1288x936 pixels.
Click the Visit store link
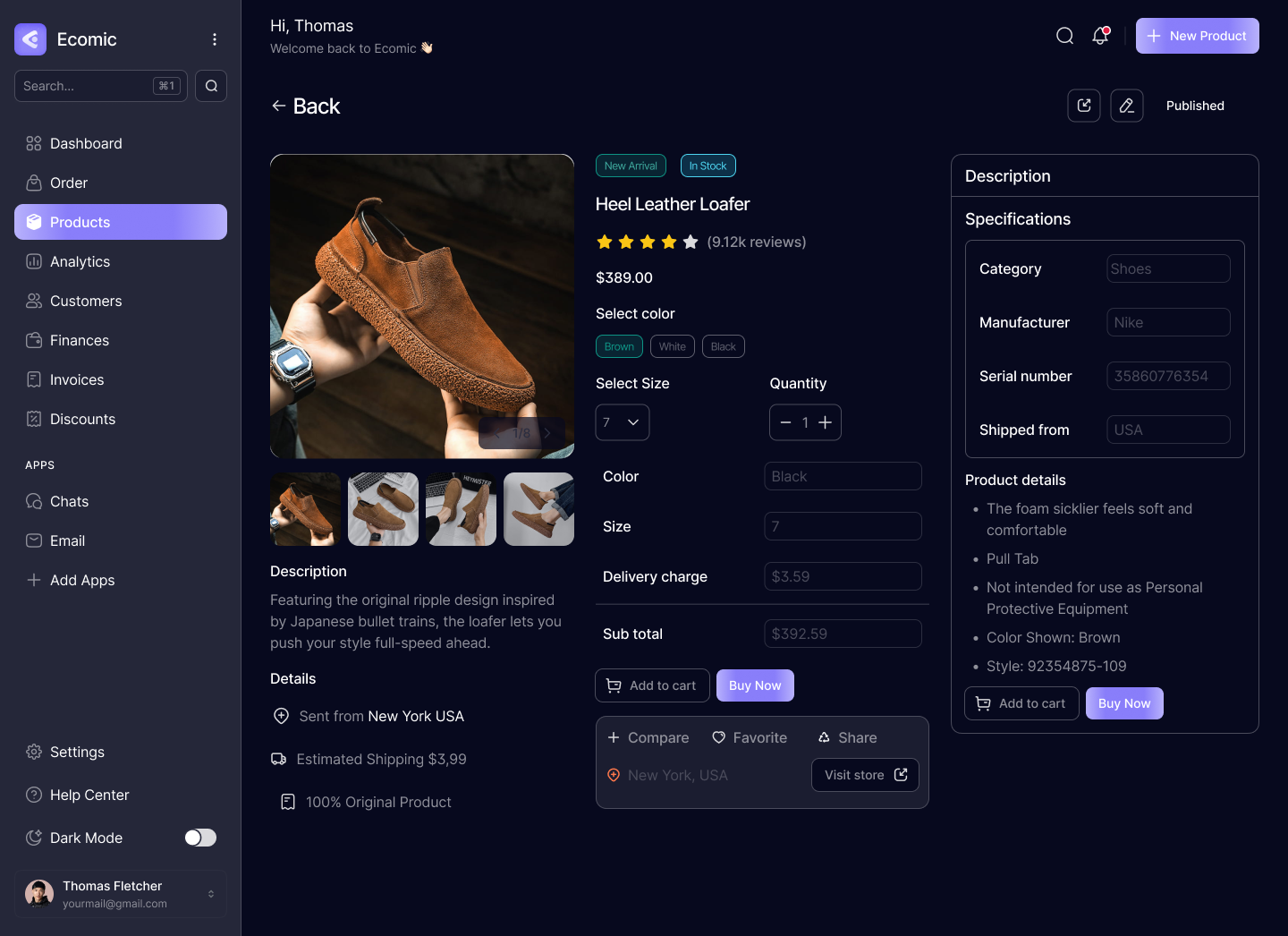pyautogui.click(x=864, y=775)
